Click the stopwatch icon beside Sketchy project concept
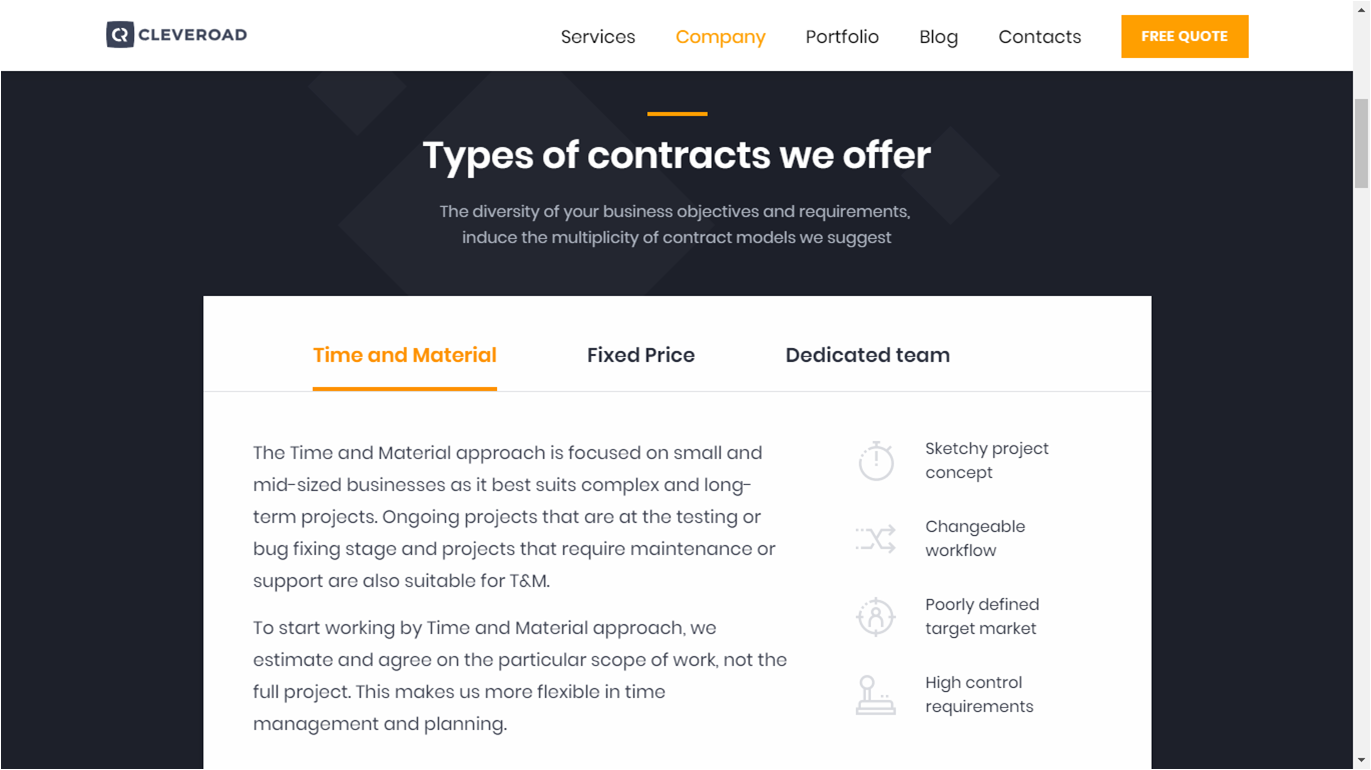Viewport: 1371px width, 770px height. click(876, 461)
